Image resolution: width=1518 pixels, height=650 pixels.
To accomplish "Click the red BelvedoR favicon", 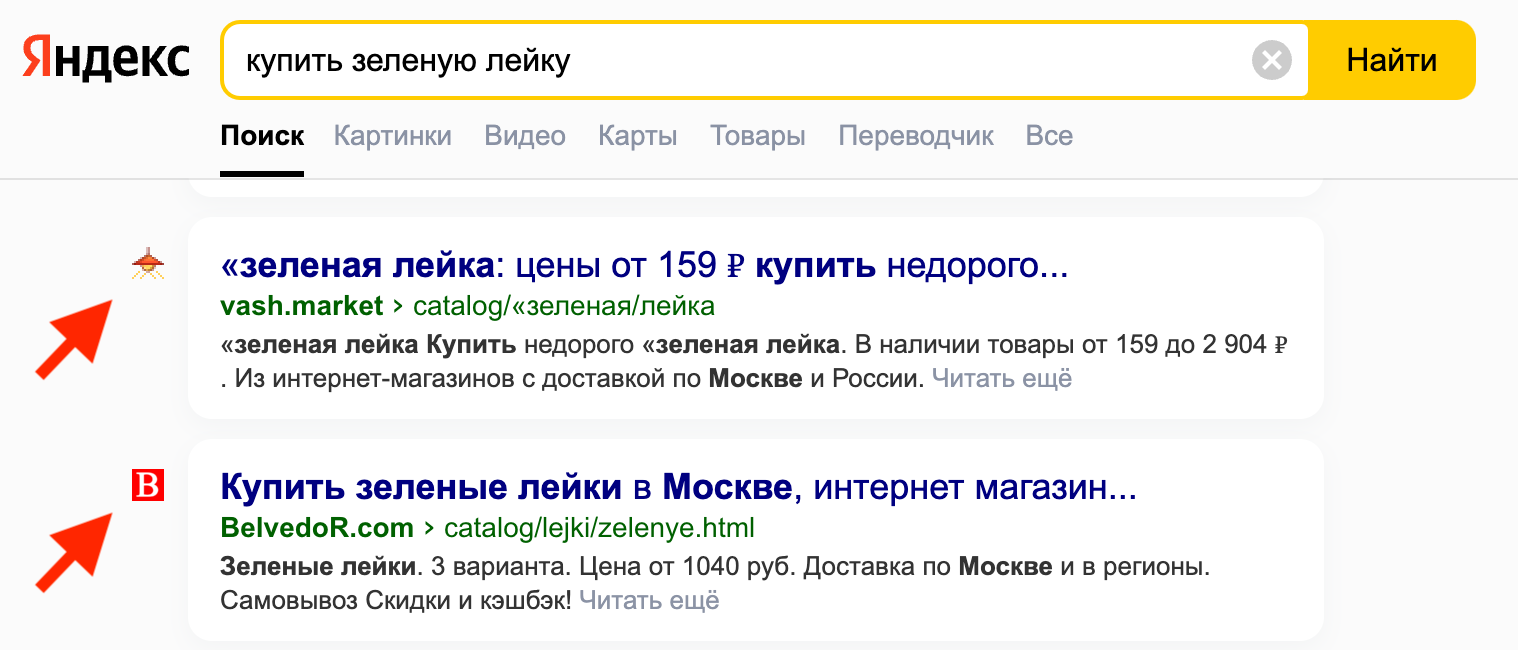I will [148, 486].
